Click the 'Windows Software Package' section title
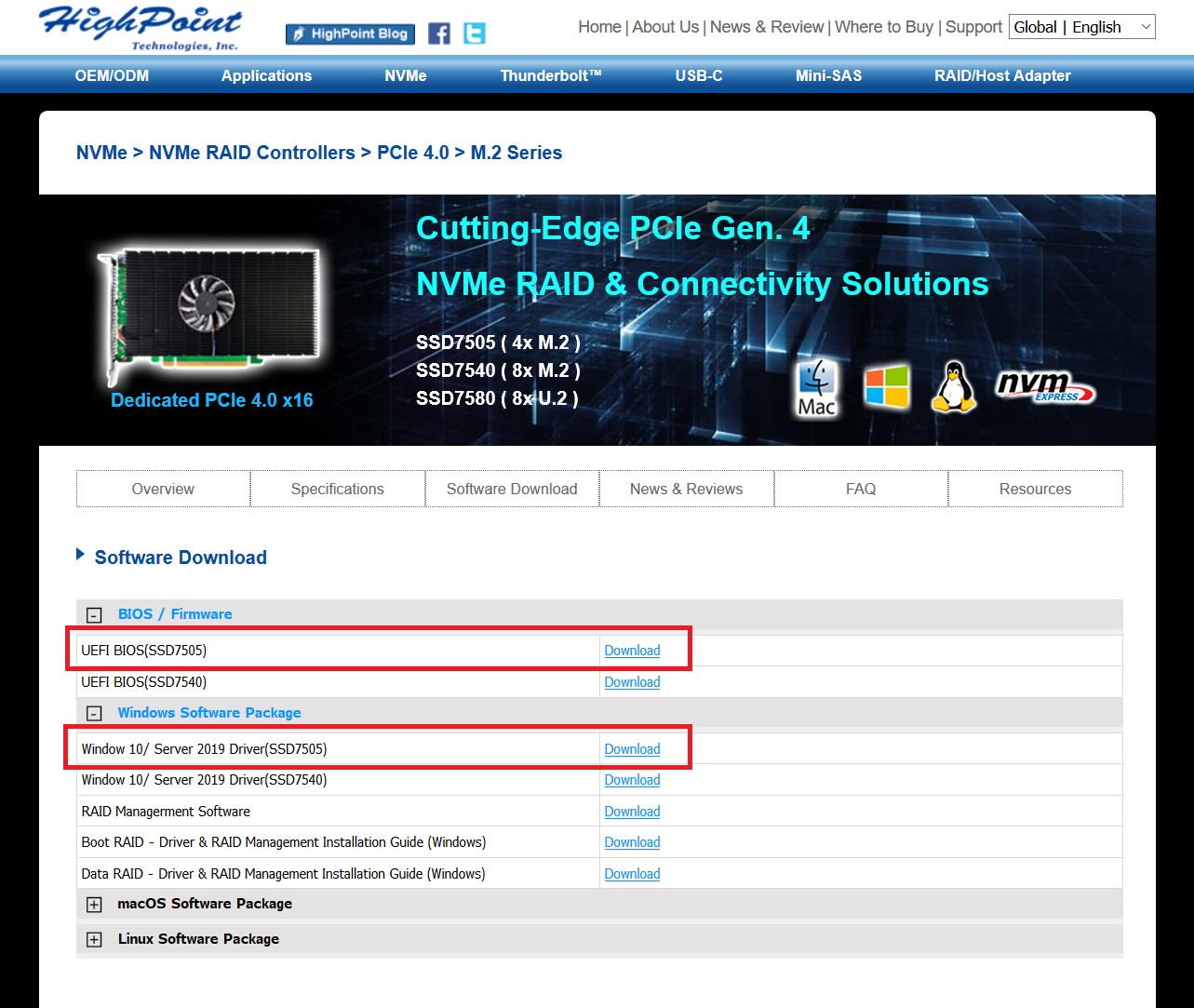This screenshot has height=1008, width=1194. tap(209, 713)
